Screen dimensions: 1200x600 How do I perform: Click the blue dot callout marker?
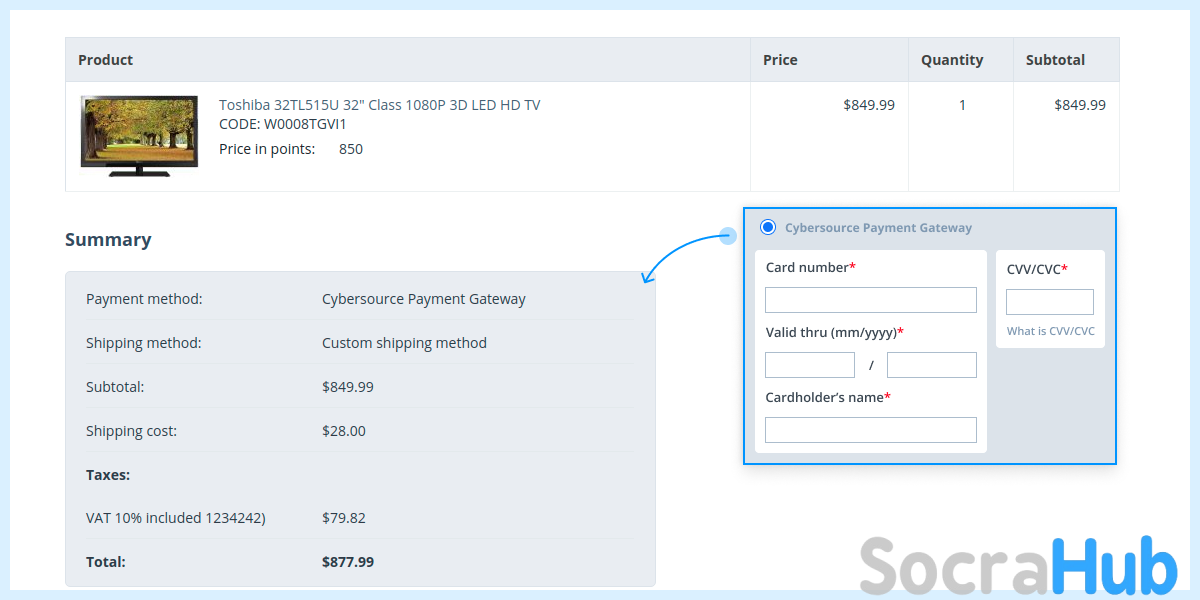pos(728,236)
